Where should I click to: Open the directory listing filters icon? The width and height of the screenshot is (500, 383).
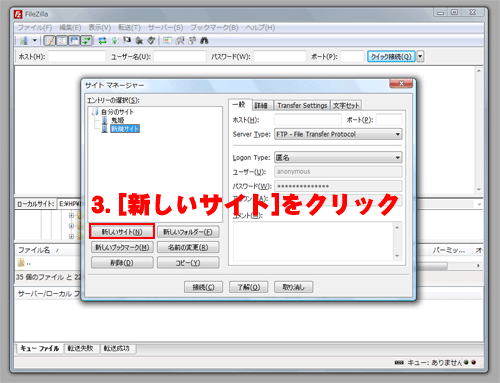click(167, 41)
